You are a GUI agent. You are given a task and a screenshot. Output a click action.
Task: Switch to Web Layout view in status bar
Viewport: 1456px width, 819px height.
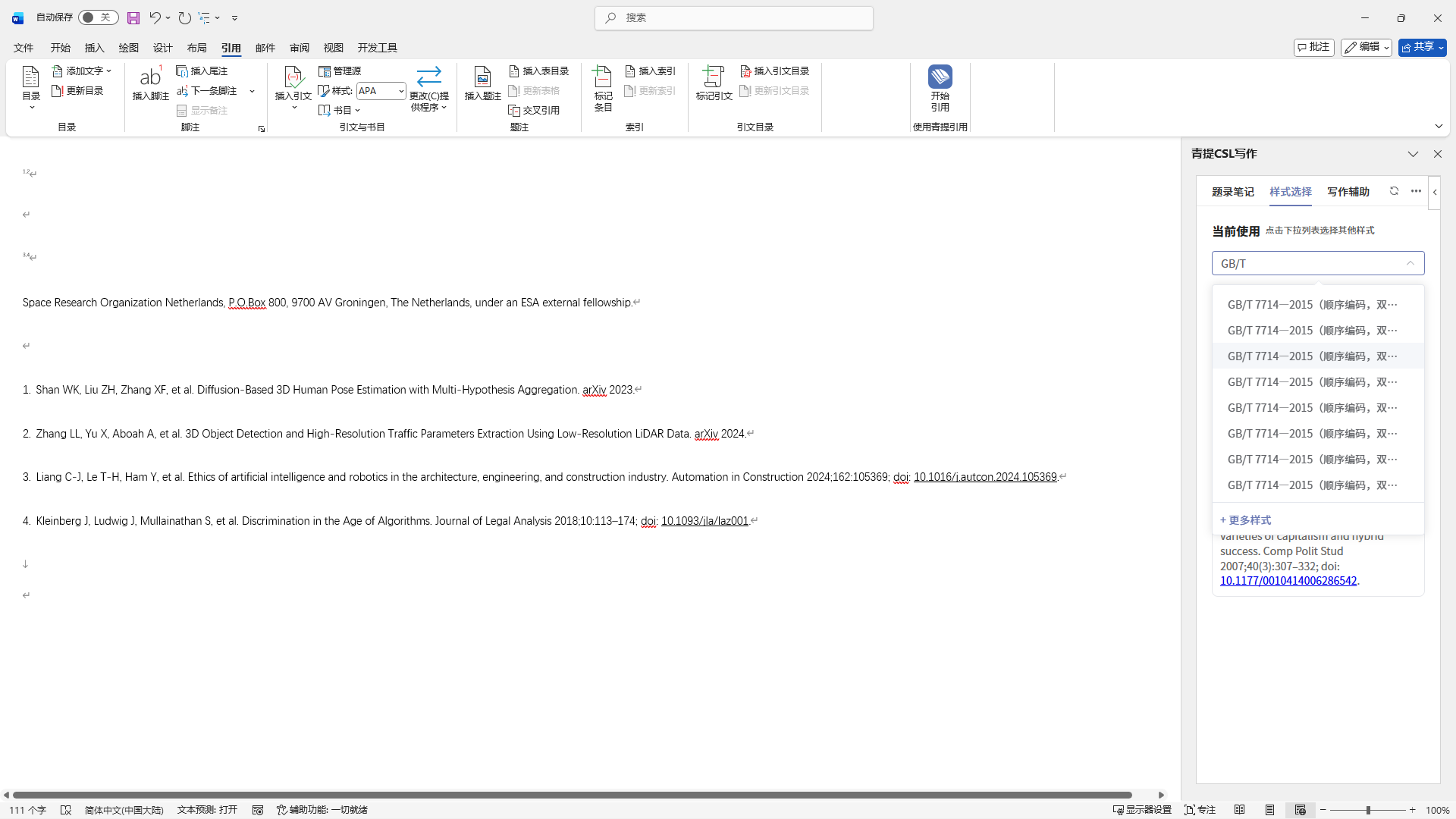pos(1300,810)
